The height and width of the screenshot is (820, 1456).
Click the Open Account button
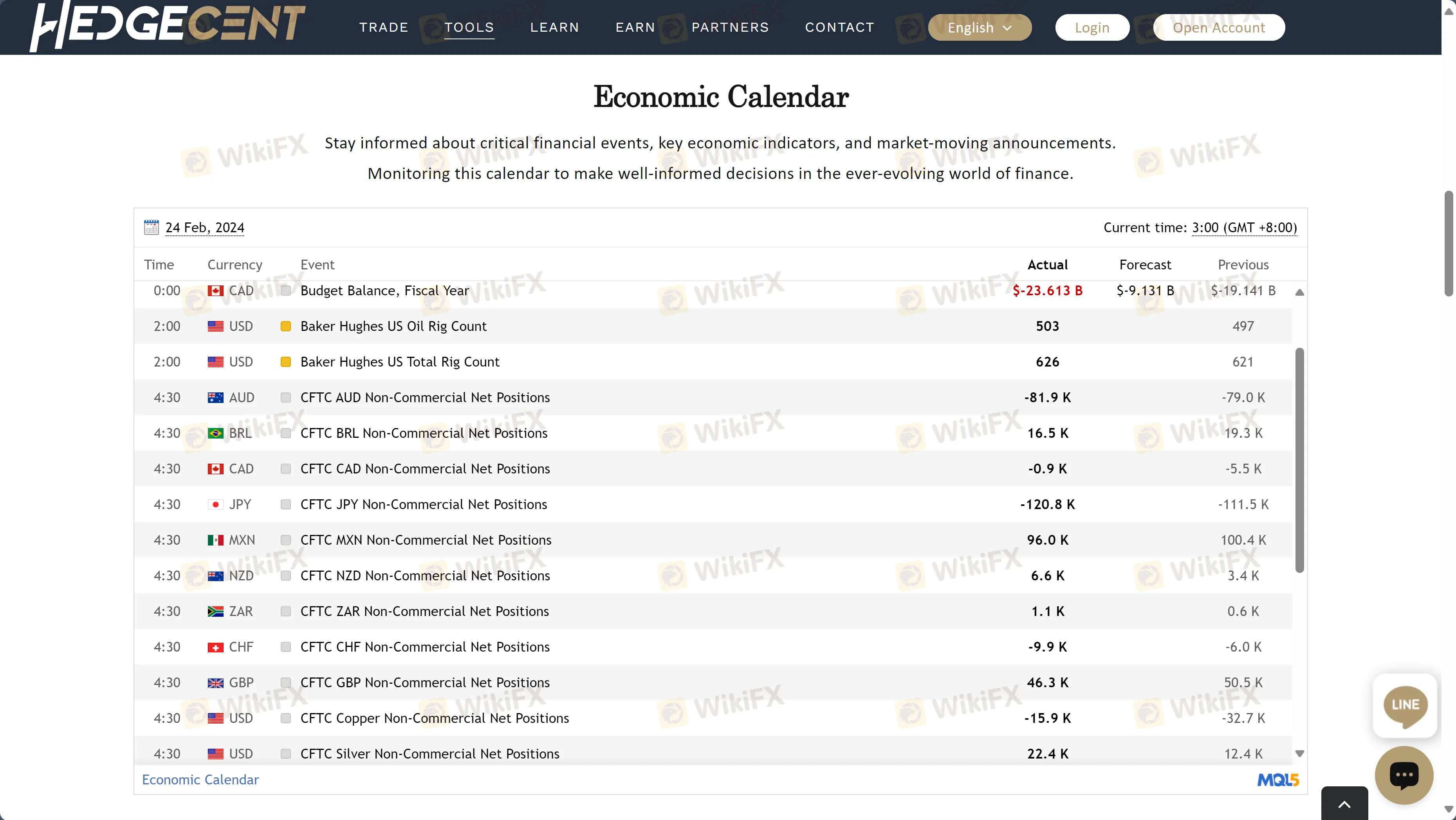point(1219,27)
